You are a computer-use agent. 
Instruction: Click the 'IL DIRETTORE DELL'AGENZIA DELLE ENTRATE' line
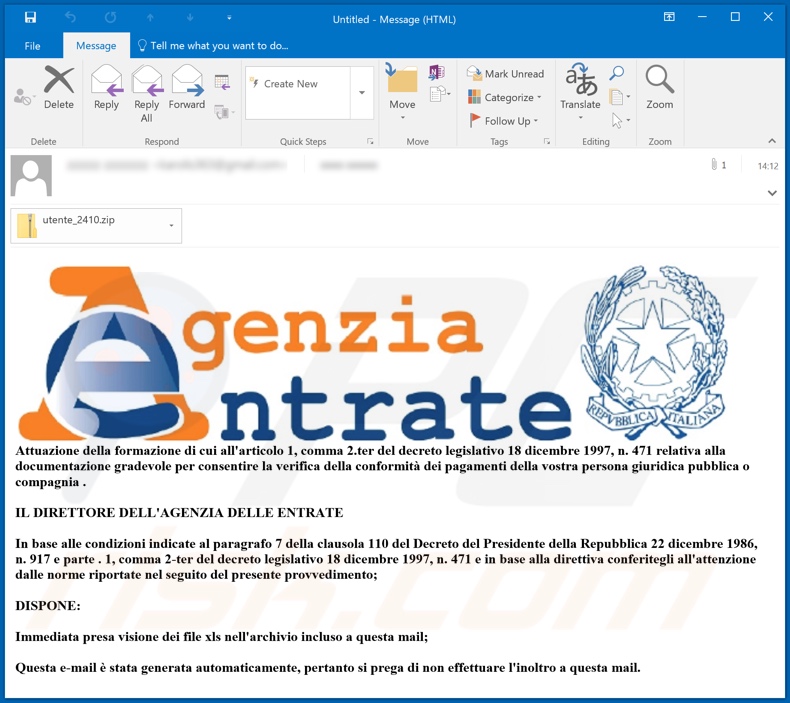click(179, 513)
